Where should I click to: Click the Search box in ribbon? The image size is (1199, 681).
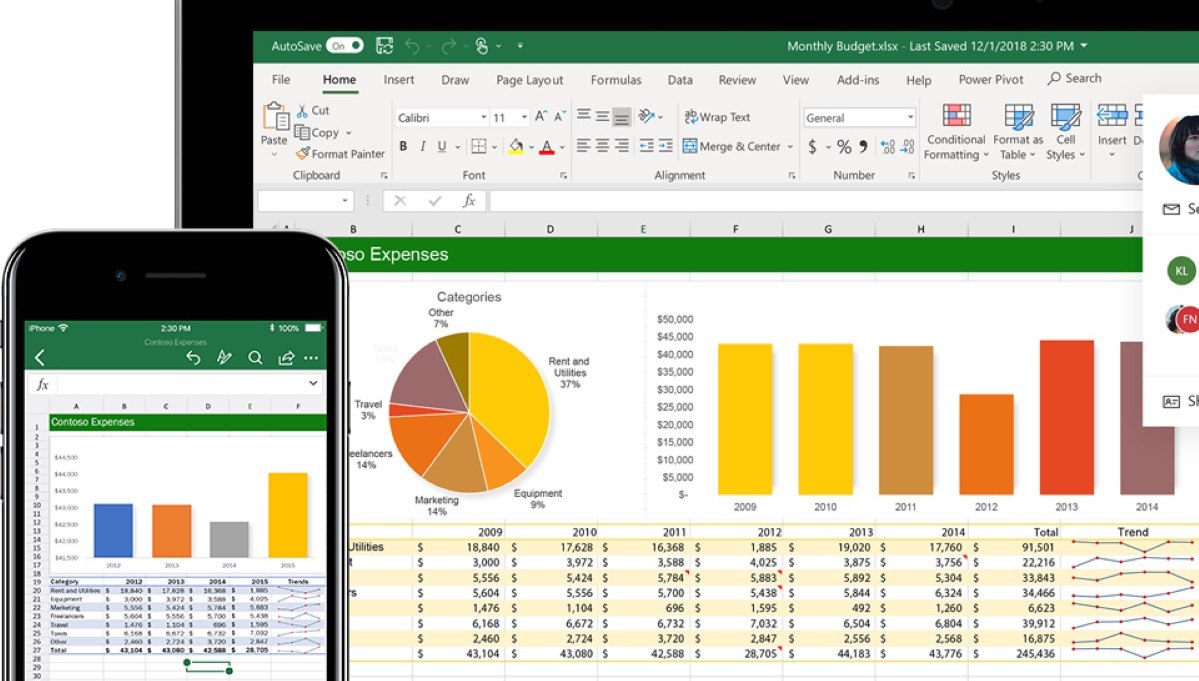coord(1074,78)
